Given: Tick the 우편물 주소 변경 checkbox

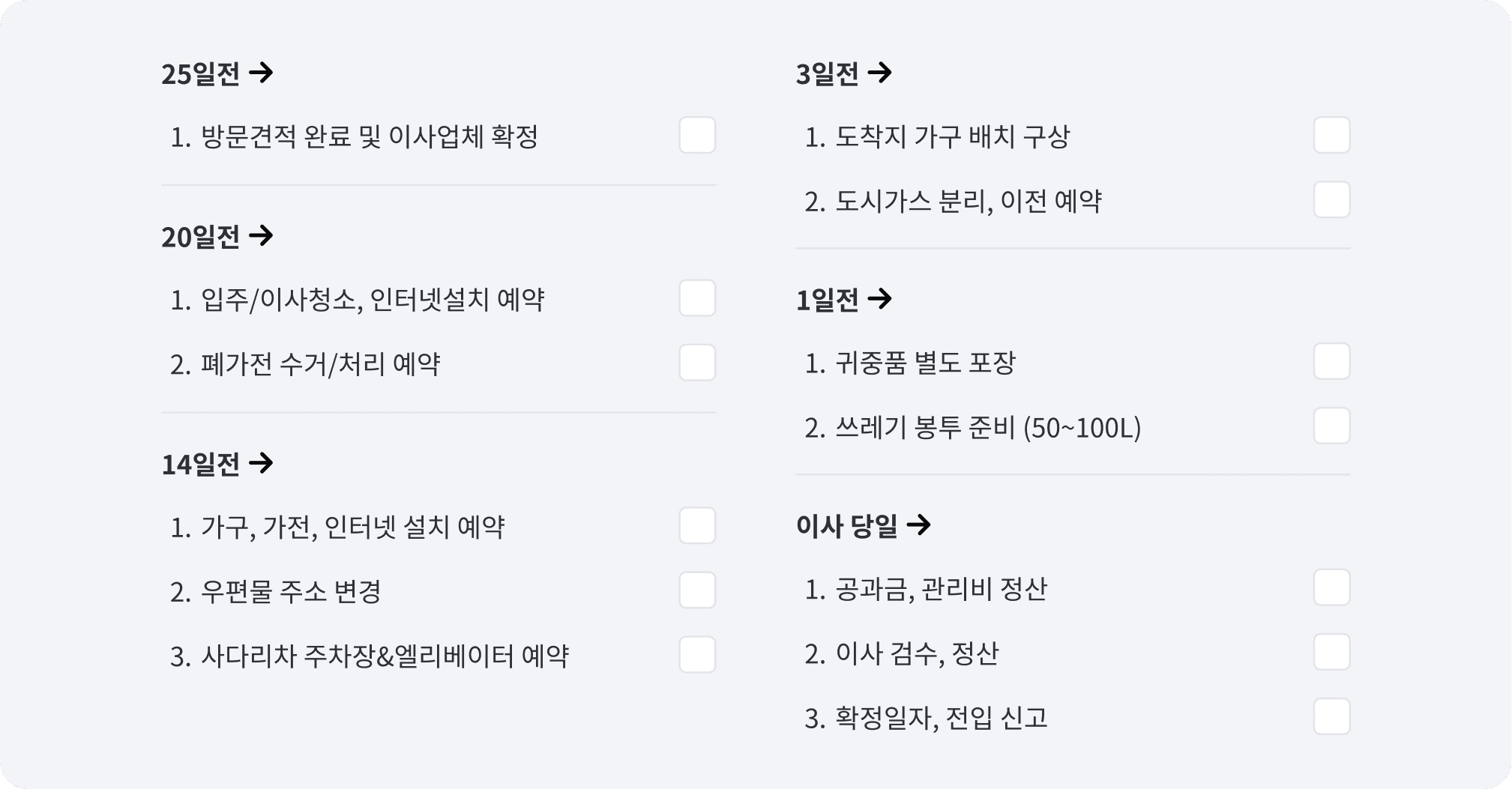Looking at the screenshot, I should pos(697,590).
